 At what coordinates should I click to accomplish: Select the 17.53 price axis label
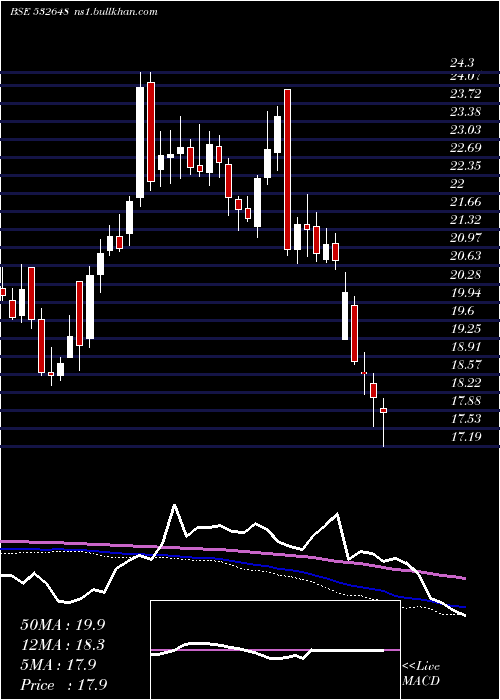click(466, 419)
